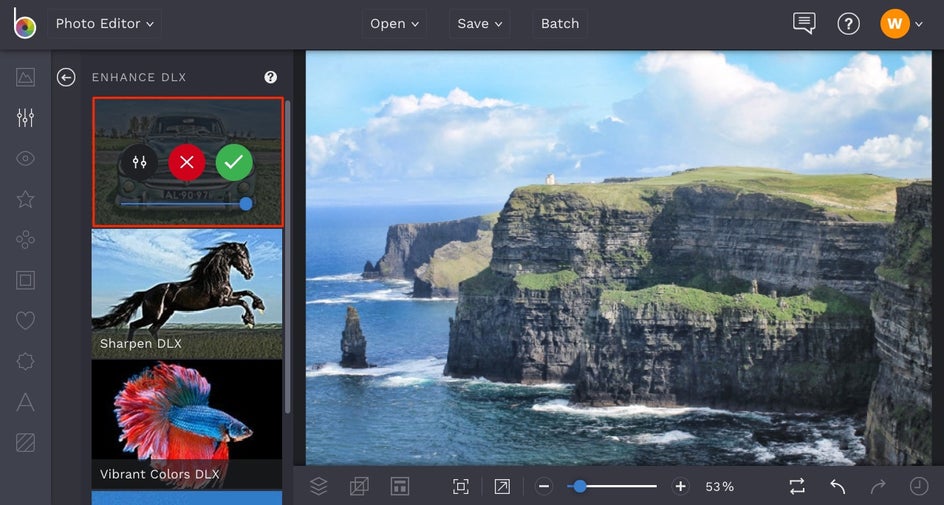The image size is (944, 505).
Task: Click the orange W profile avatar
Action: (x=895, y=24)
